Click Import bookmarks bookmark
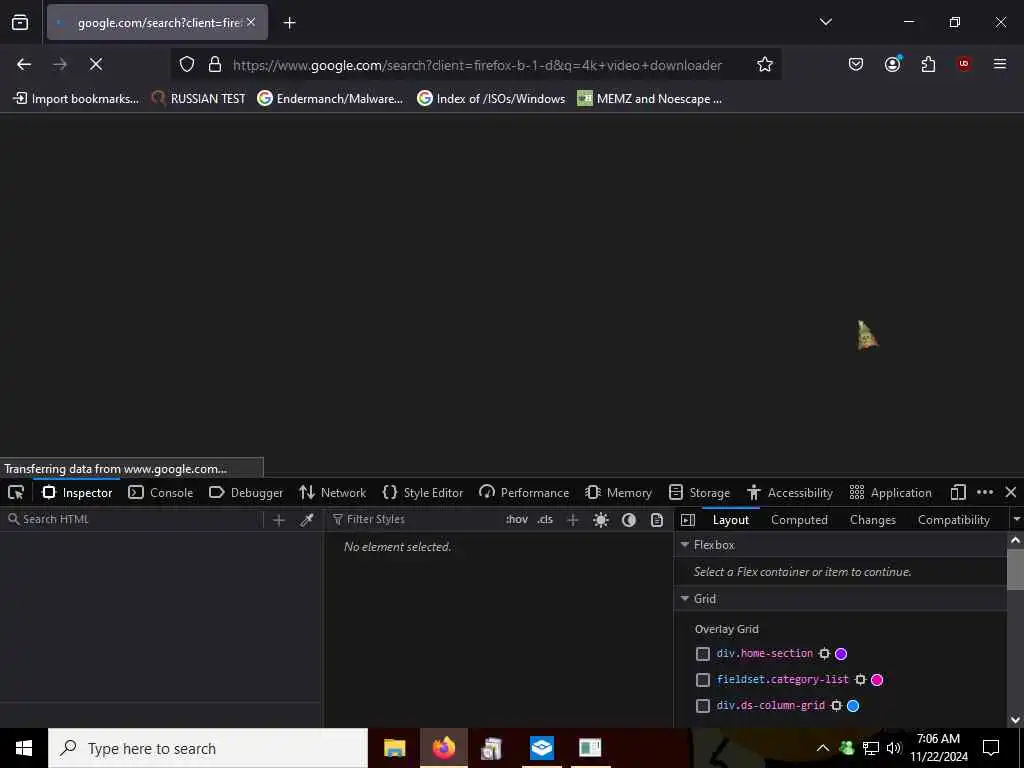Screen dimensions: 1024x768 (x=76, y=99)
